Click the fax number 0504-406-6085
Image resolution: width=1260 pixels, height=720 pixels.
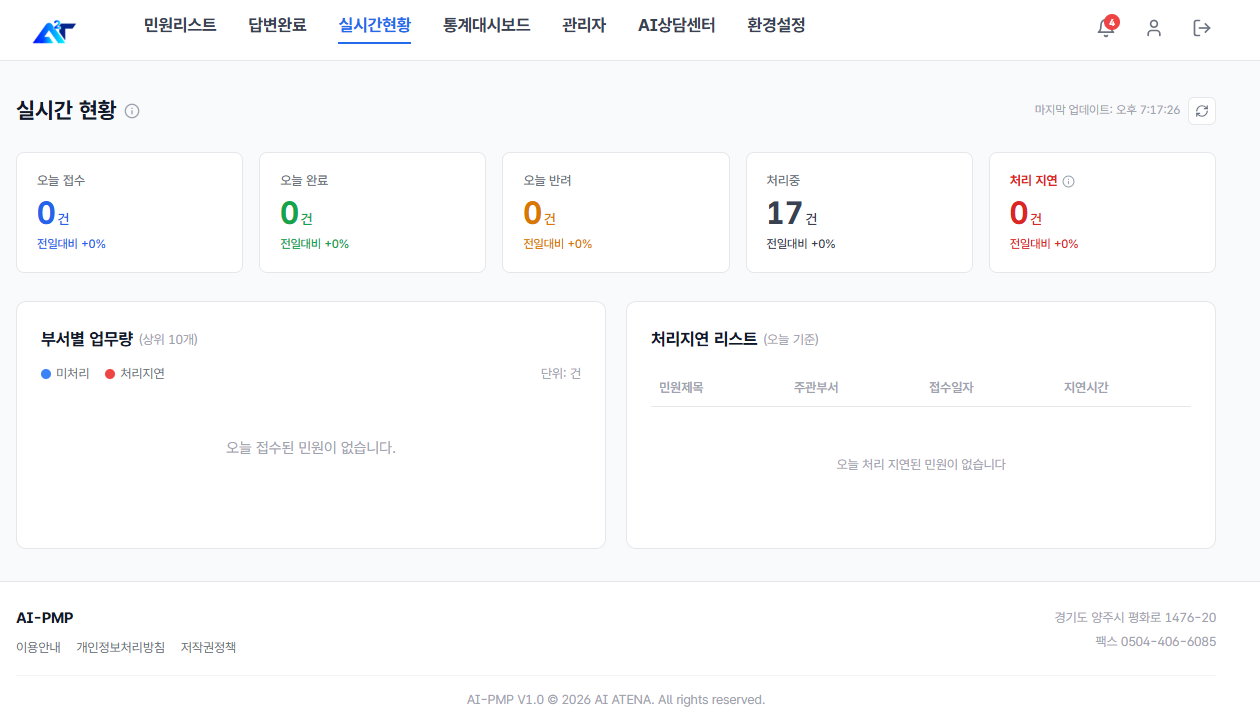click(1168, 641)
